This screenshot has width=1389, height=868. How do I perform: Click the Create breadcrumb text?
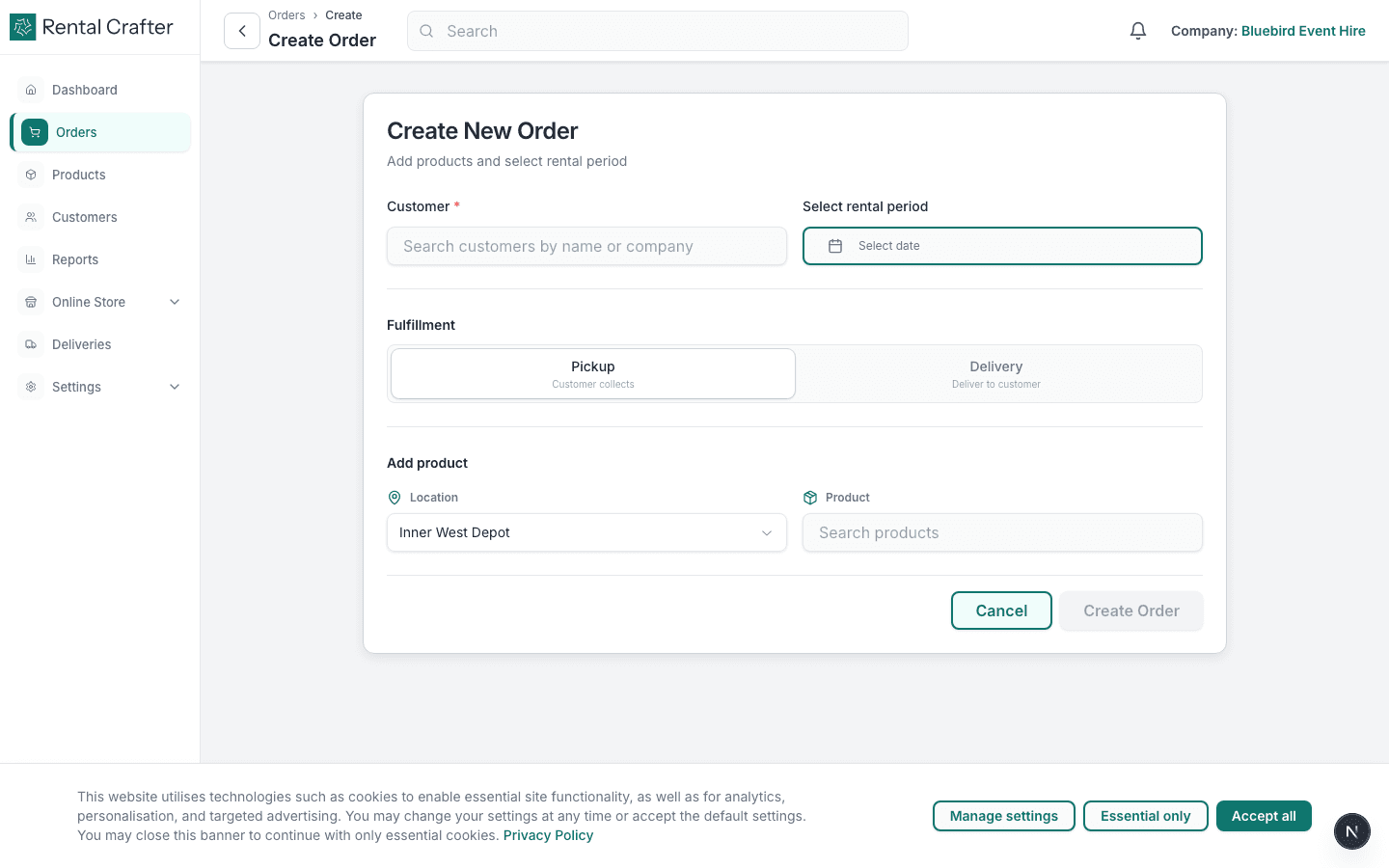tap(343, 15)
